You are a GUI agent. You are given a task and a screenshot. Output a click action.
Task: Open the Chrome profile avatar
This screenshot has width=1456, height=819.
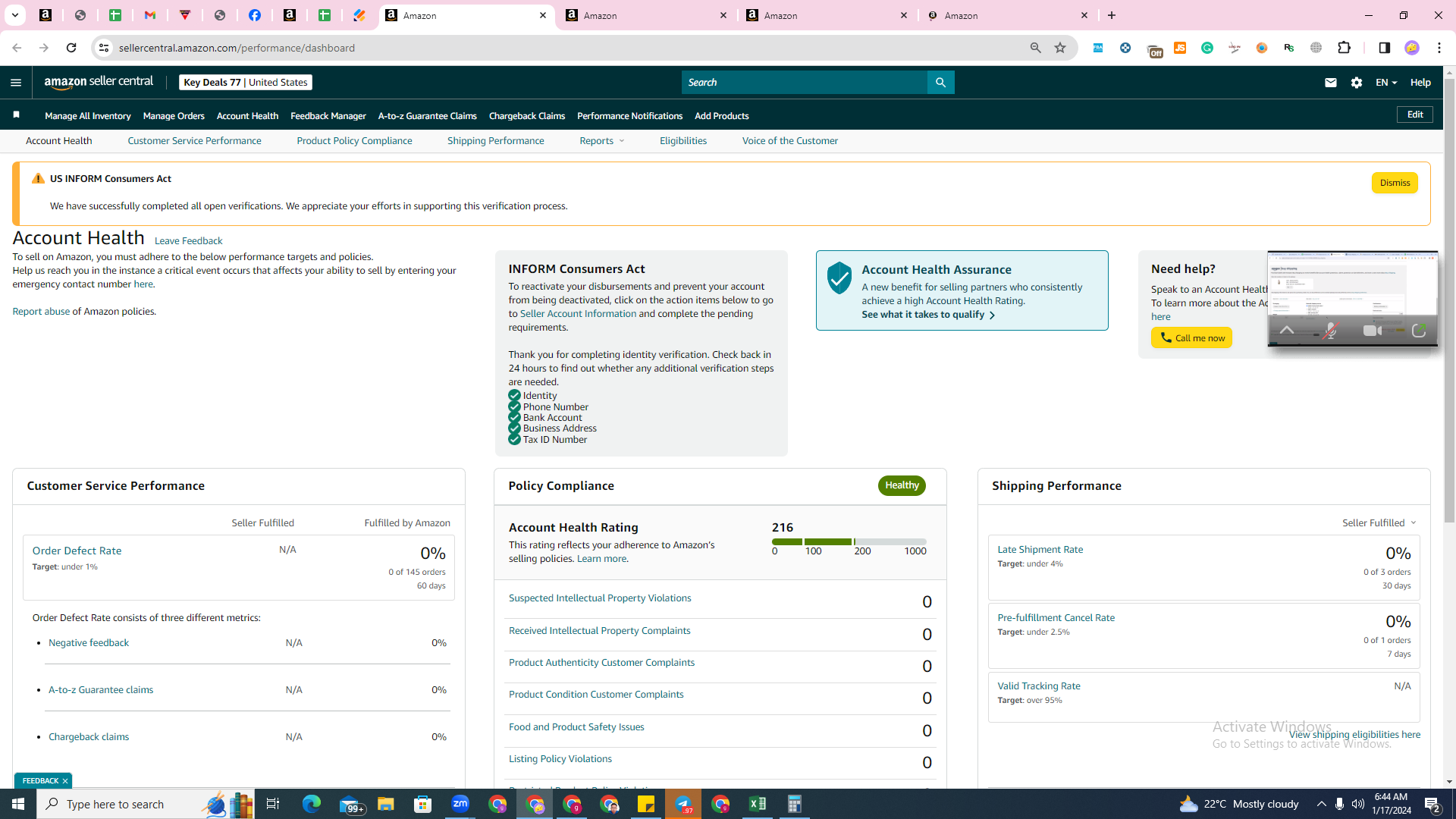pos(1412,48)
